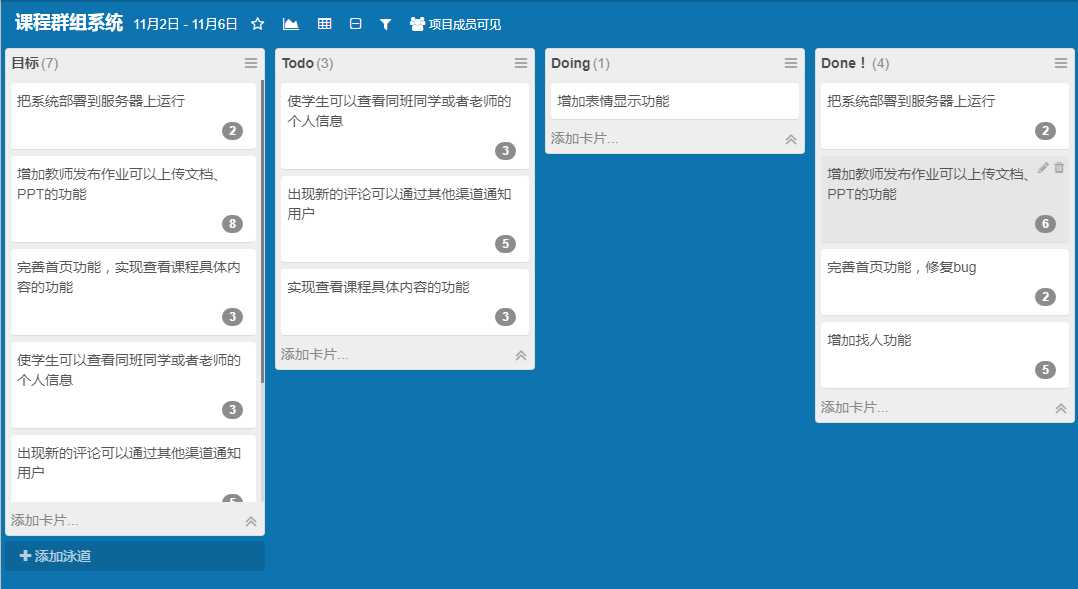The image size is (1078, 589).
Task: Open the filter funnel icon
Action: pyautogui.click(x=386, y=24)
